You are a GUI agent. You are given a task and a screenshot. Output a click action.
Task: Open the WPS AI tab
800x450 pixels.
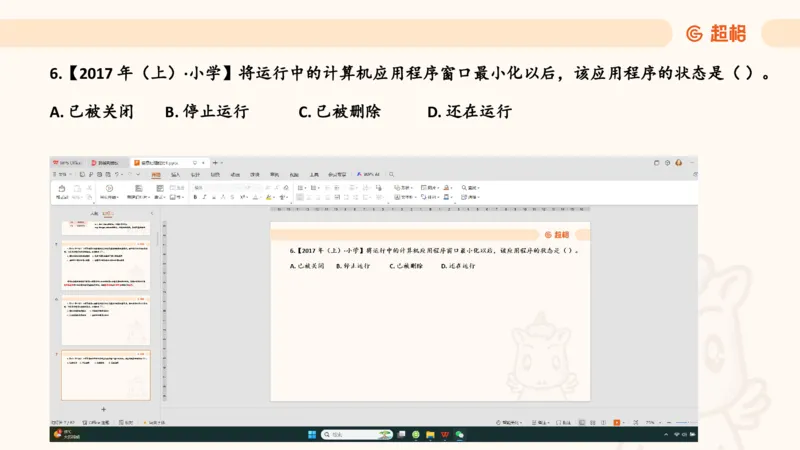pyautogui.click(x=368, y=174)
